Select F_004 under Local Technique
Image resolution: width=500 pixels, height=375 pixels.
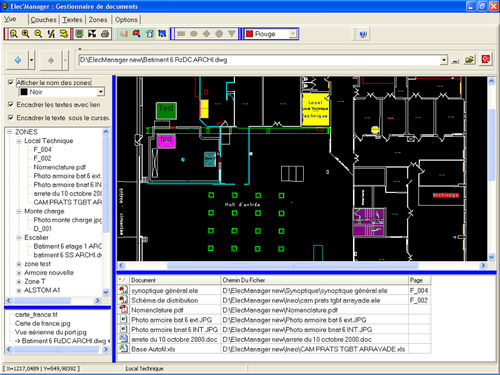[x=42, y=150]
